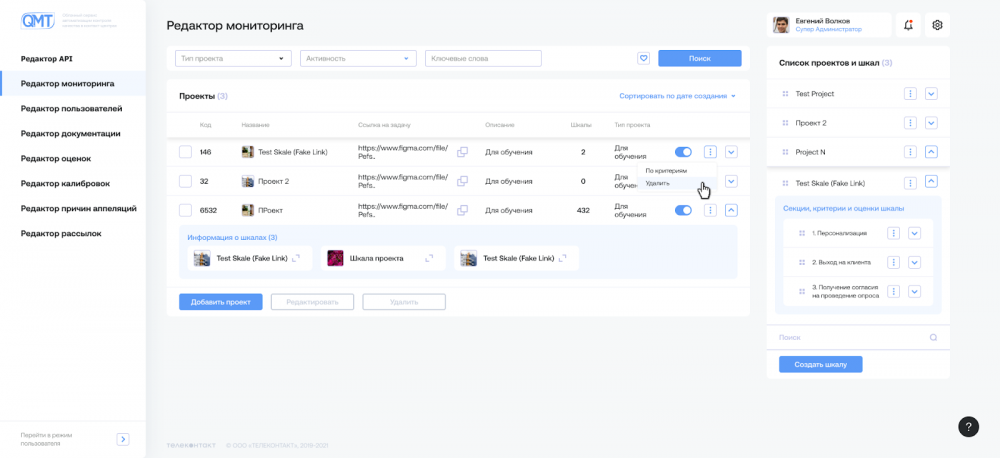Screen dimensions: 1000x458
Task: Go to Редактор пользователей in sidebar
Action: click(71, 108)
